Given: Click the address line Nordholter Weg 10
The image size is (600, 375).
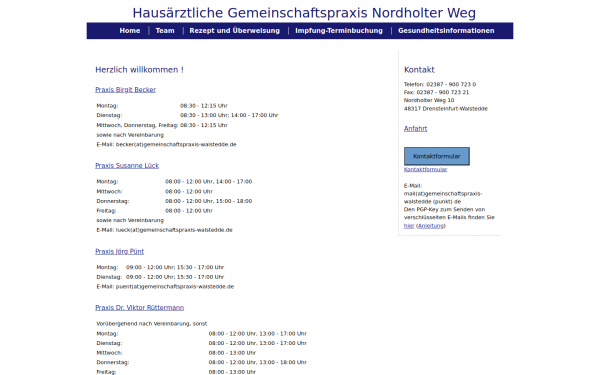Looking at the screenshot, I should [x=429, y=100].
